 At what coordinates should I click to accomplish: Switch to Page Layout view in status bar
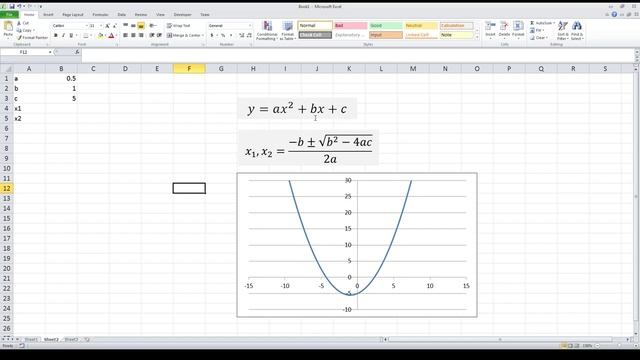click(x=570, y=346)
